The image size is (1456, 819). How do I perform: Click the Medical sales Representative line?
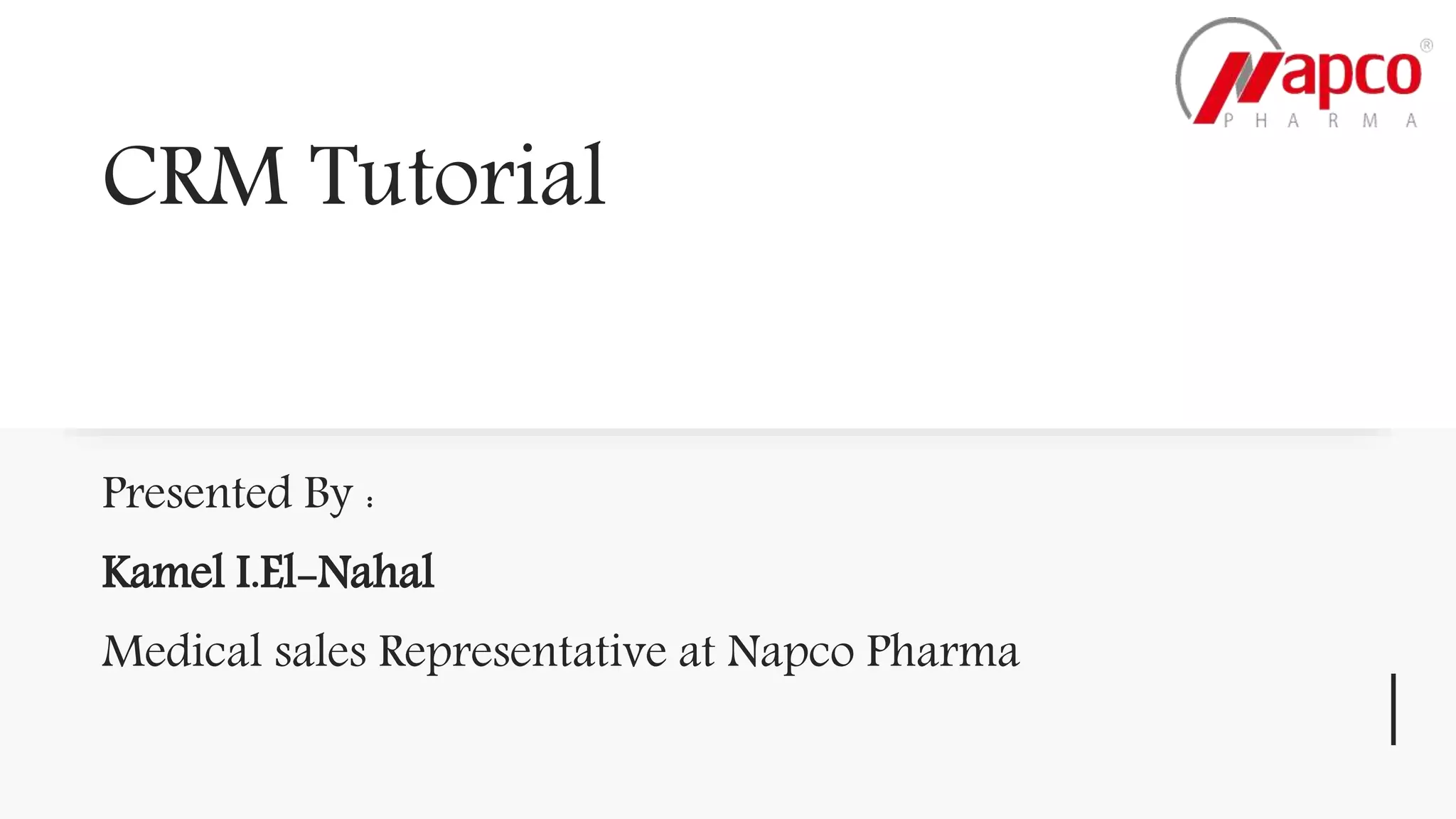(x=560, y=651)
